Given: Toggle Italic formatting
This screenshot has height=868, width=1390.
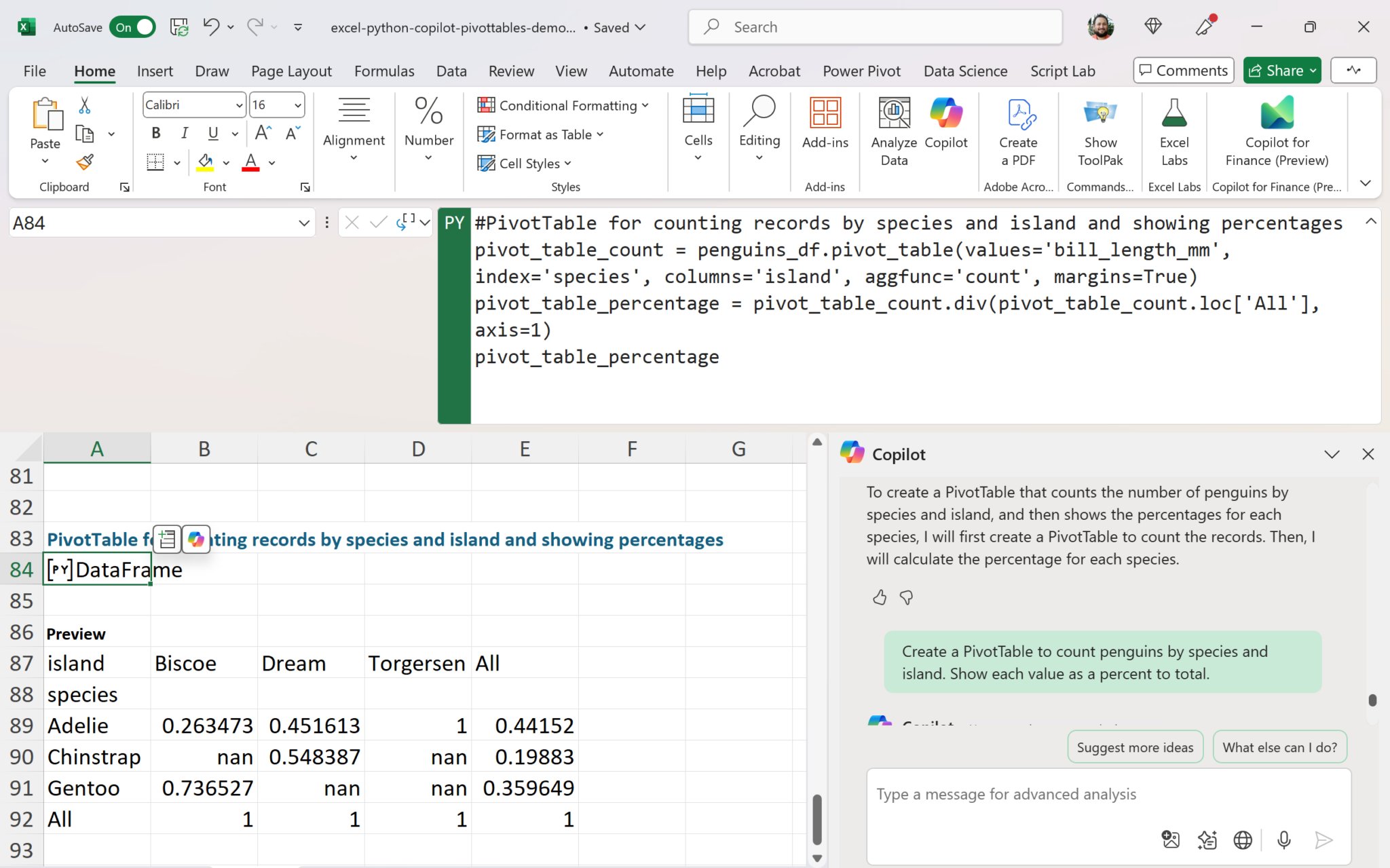Looking at the screenshot, I should (185, 133).
